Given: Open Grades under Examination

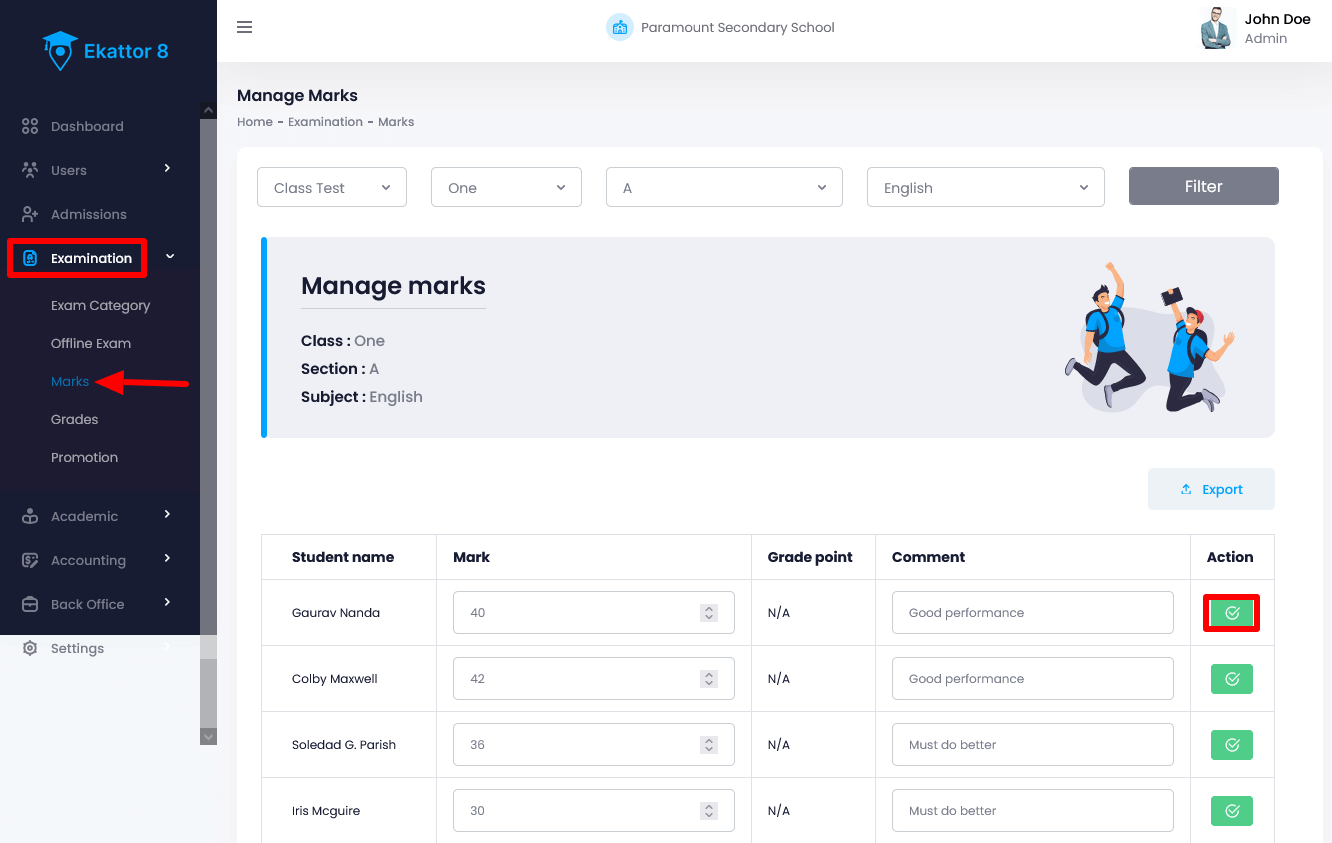Looking at the screenshot, I should pyautogui.click(x=75, y=420).
